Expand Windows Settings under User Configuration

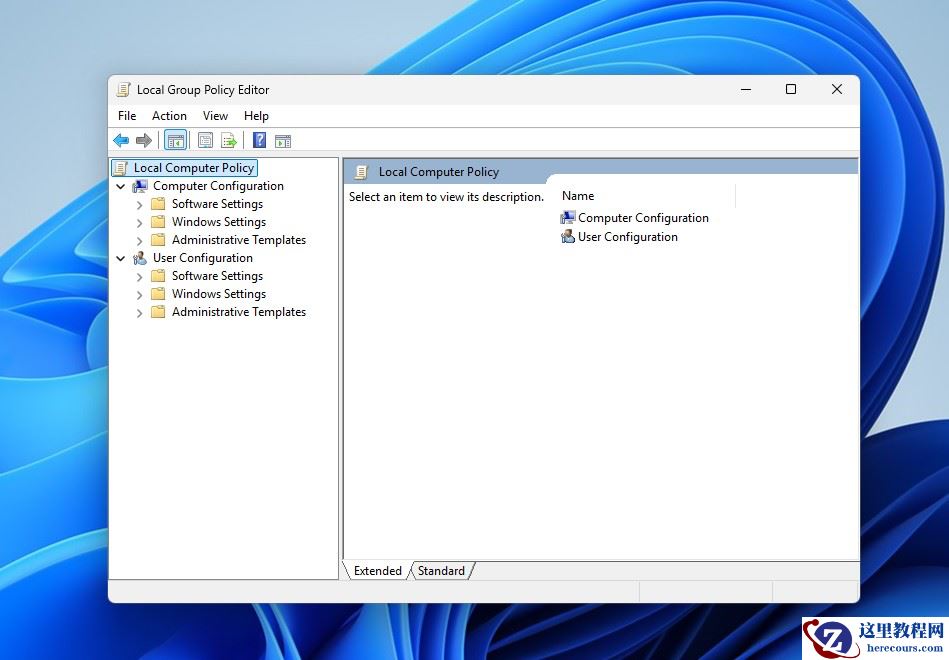point(139,294)
